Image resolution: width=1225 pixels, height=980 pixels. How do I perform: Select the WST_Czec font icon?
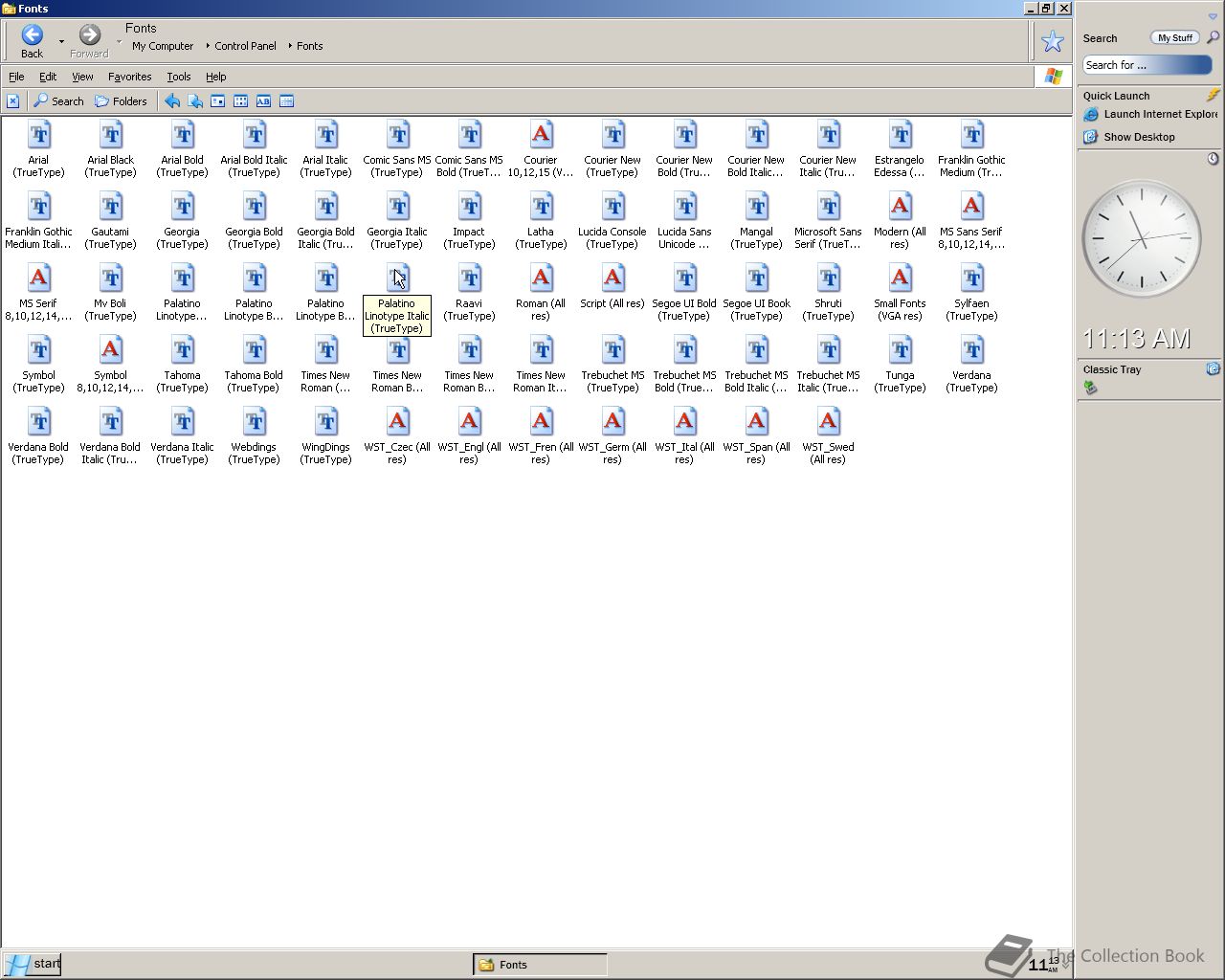397,423
